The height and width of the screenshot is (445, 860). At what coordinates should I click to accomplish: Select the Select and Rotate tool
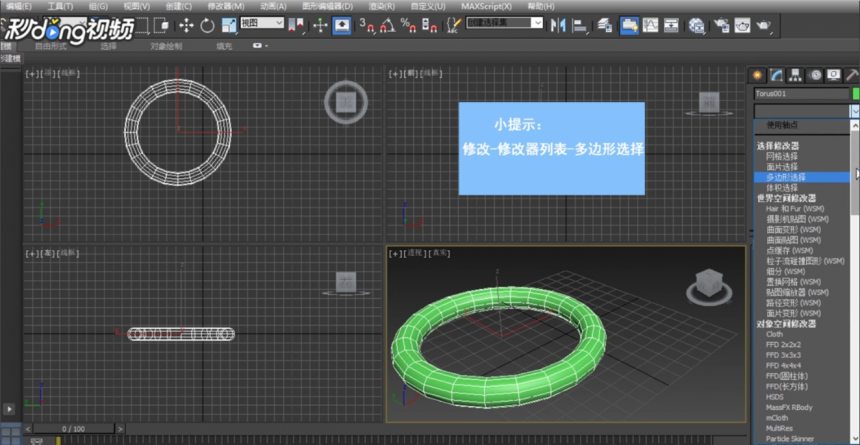click(207, 25)
